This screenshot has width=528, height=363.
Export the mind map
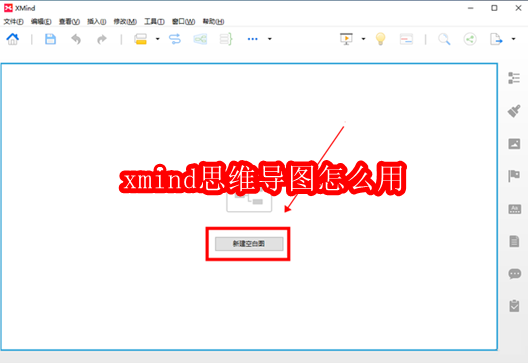click(x=496, y=39)
